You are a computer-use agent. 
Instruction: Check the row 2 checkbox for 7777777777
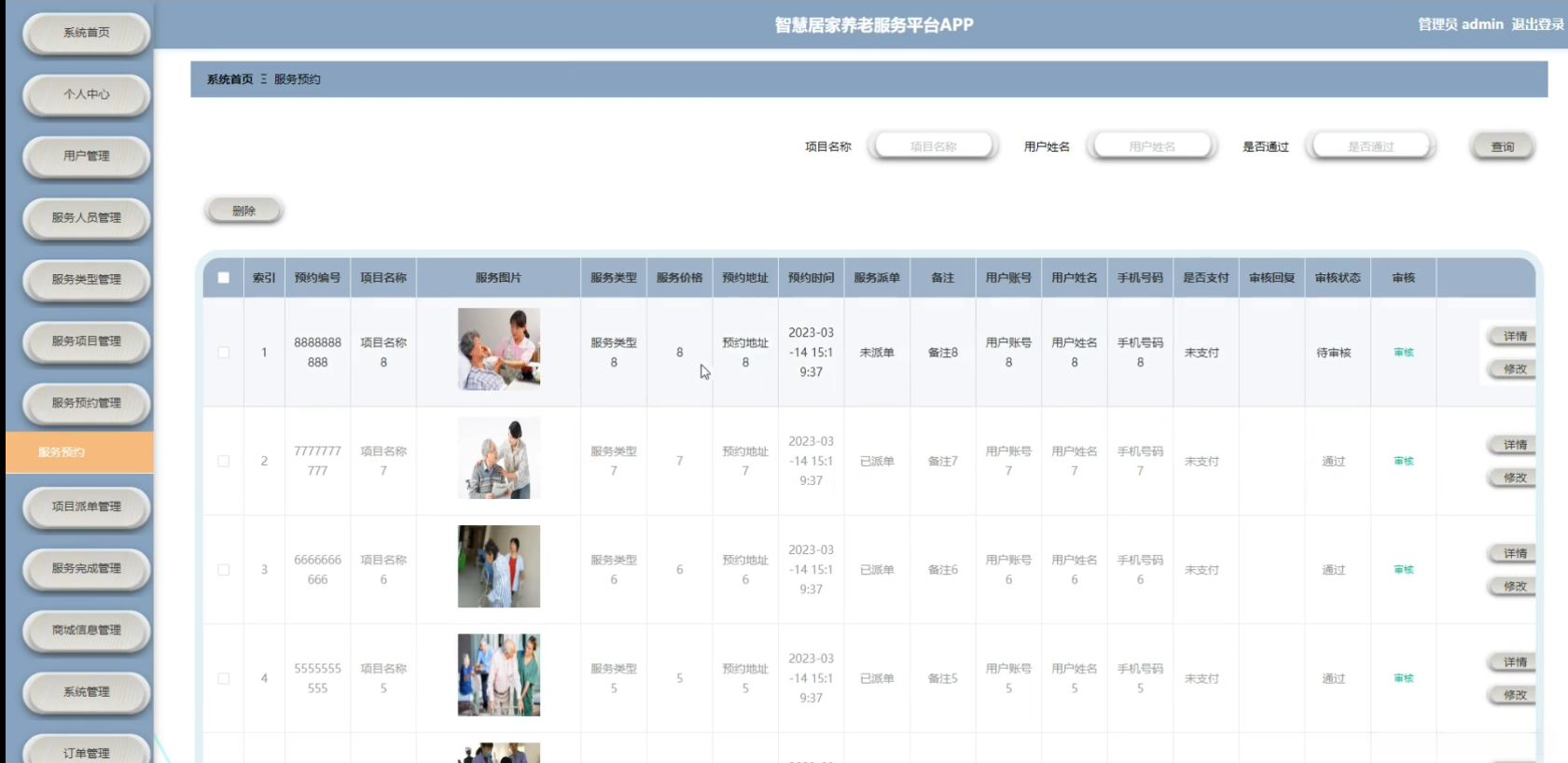coord(224,461)
